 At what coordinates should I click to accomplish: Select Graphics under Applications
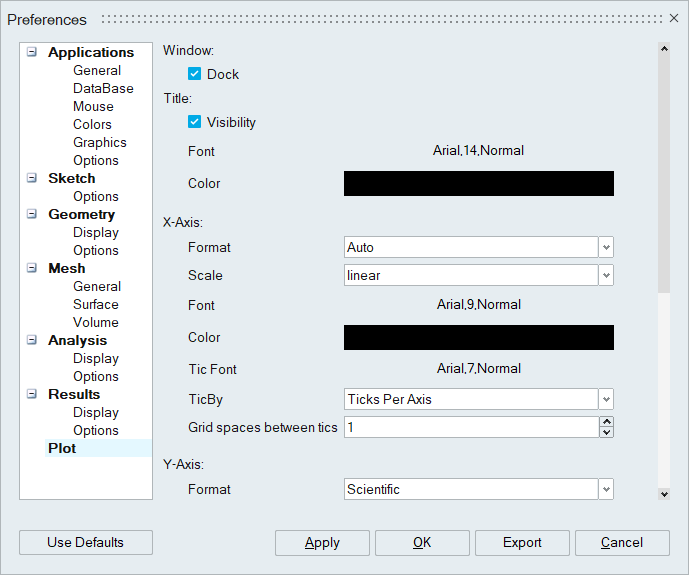[x=99, y=142]
